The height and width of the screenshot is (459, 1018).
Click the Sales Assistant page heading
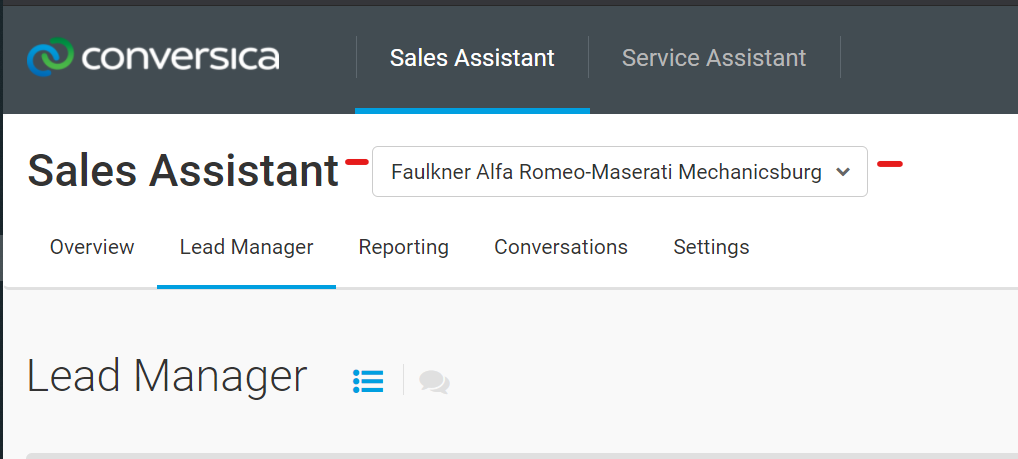183,171
